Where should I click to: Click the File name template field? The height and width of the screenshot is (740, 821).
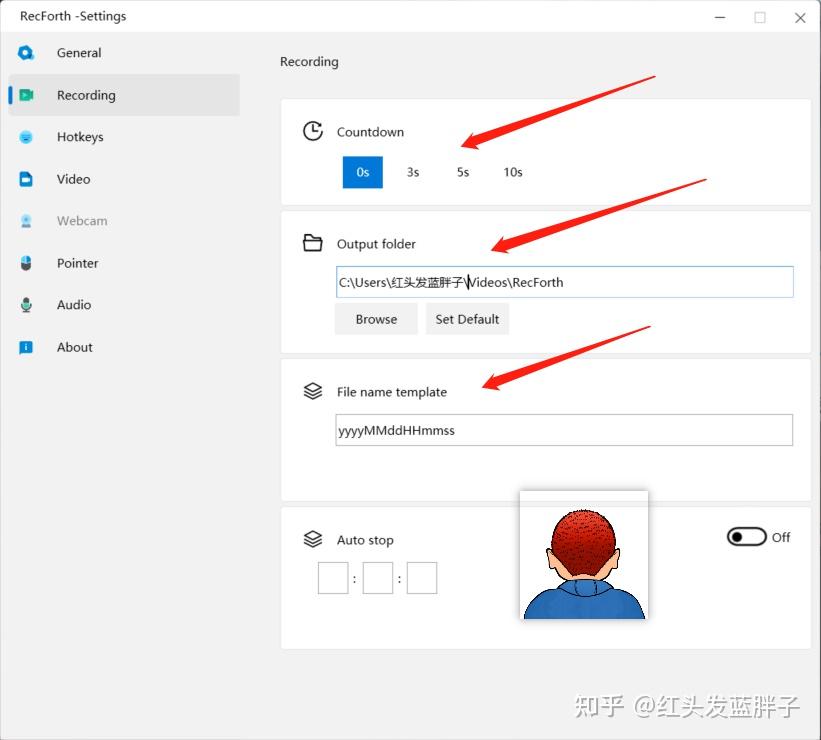pos(564,430)
